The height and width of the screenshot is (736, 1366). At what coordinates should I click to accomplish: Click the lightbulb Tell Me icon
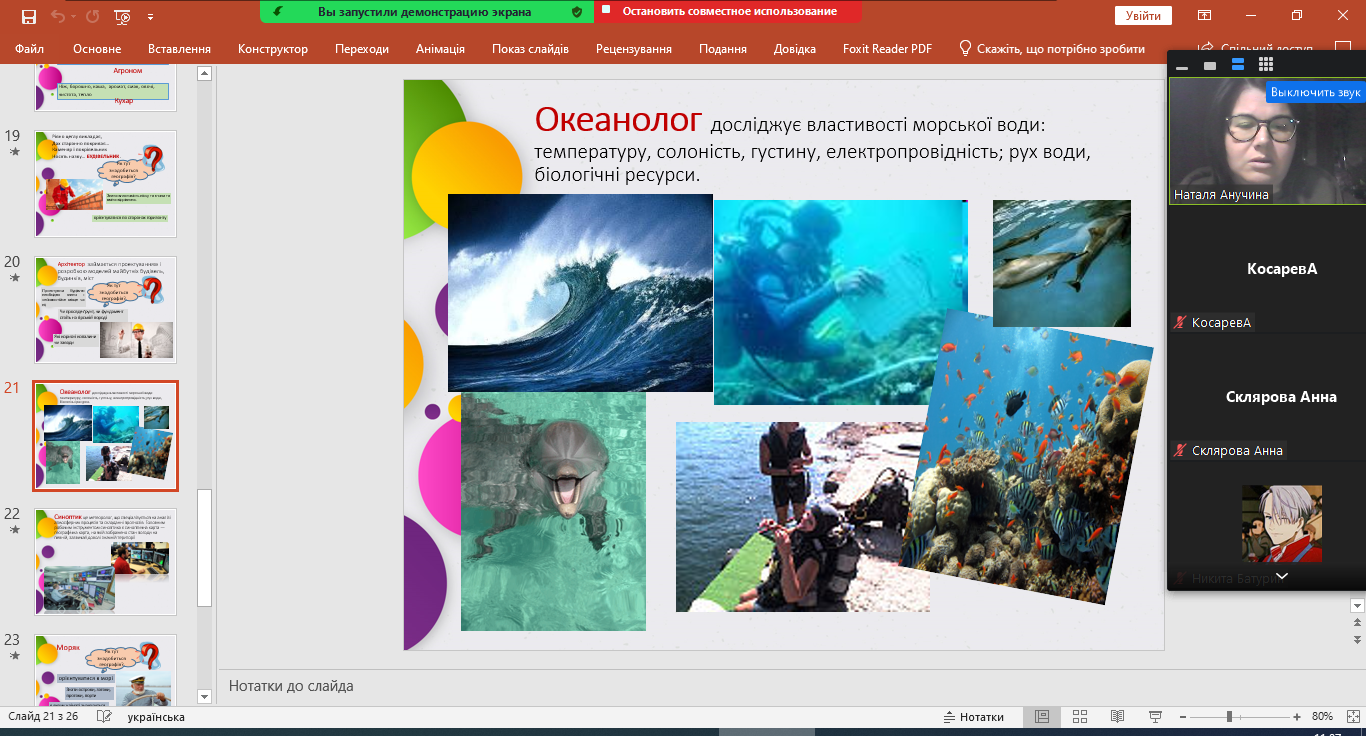click(x=965, y=48)
